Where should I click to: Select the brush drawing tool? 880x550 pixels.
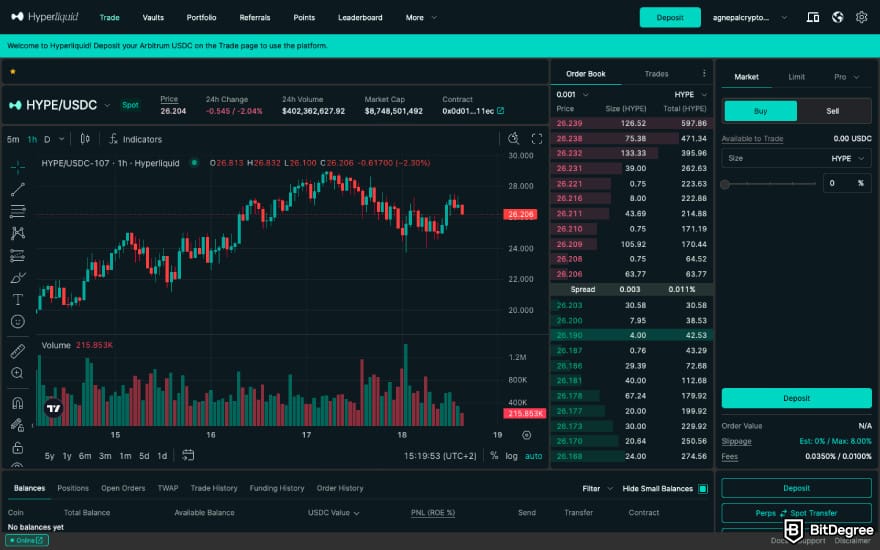pos(18,277)
